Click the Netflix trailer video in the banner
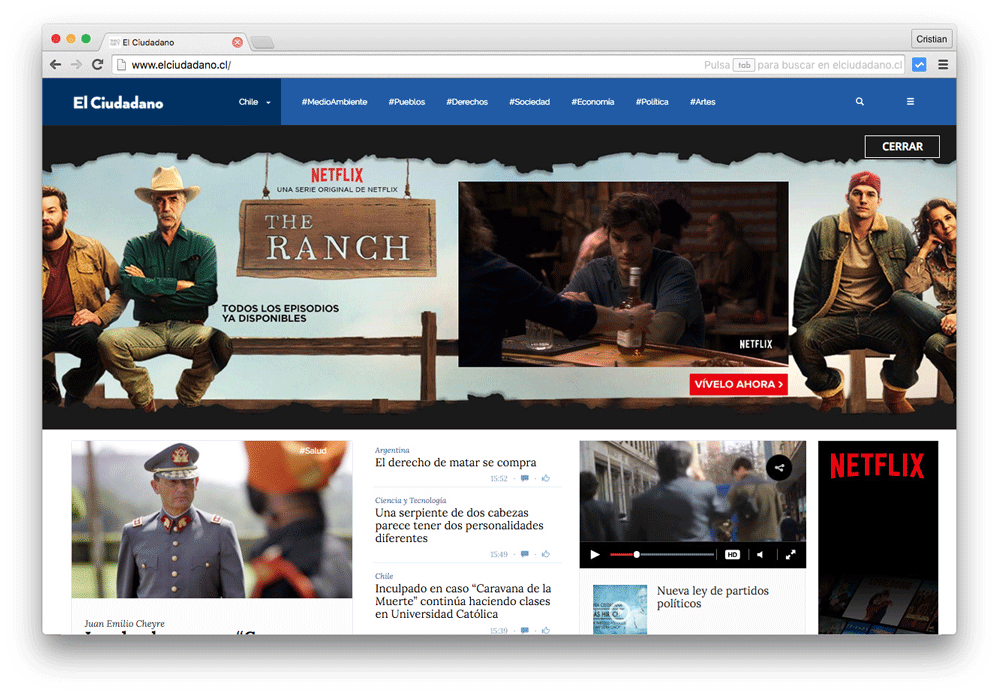 (623, 274)
